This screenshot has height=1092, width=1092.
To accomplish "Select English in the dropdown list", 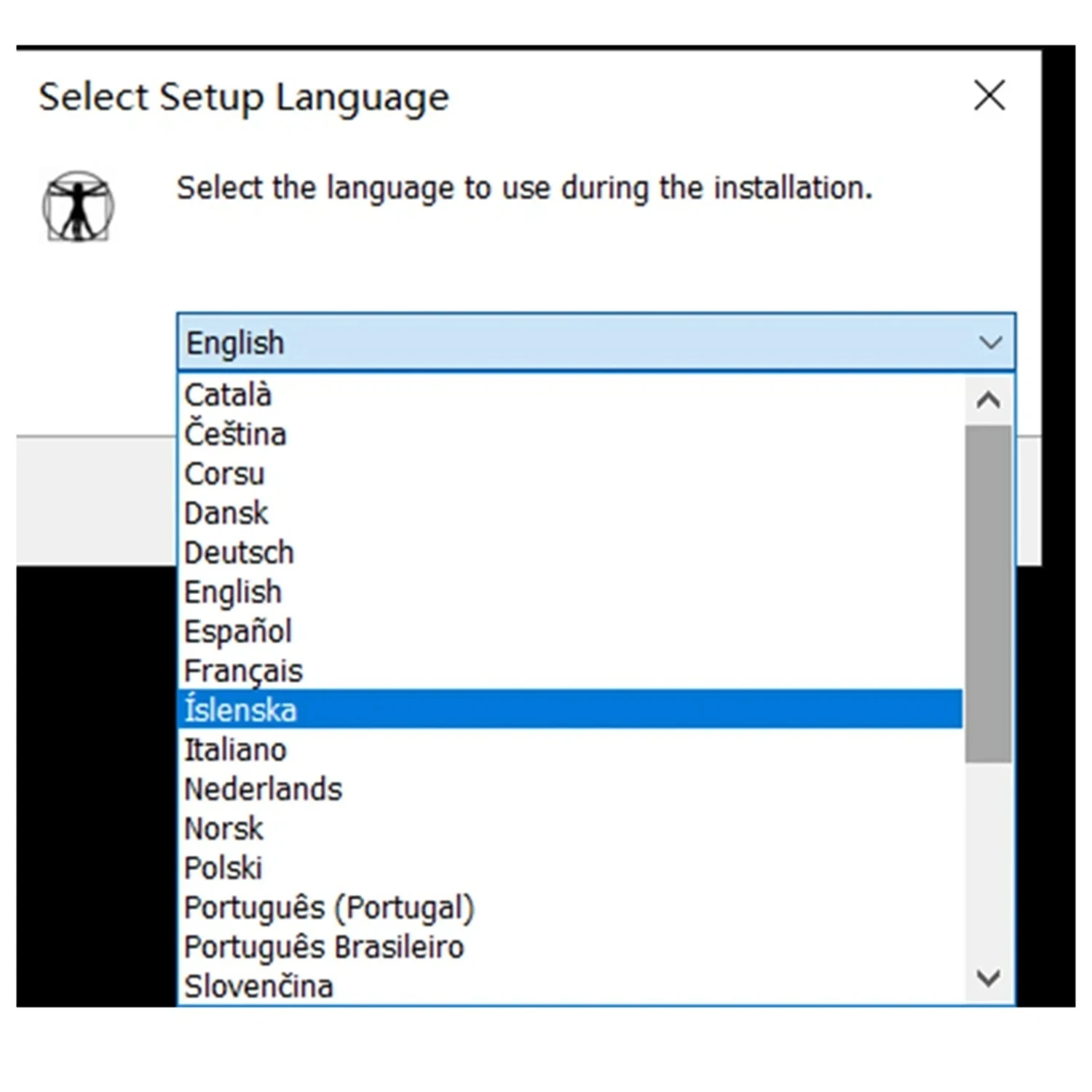I will click(233, 592).
